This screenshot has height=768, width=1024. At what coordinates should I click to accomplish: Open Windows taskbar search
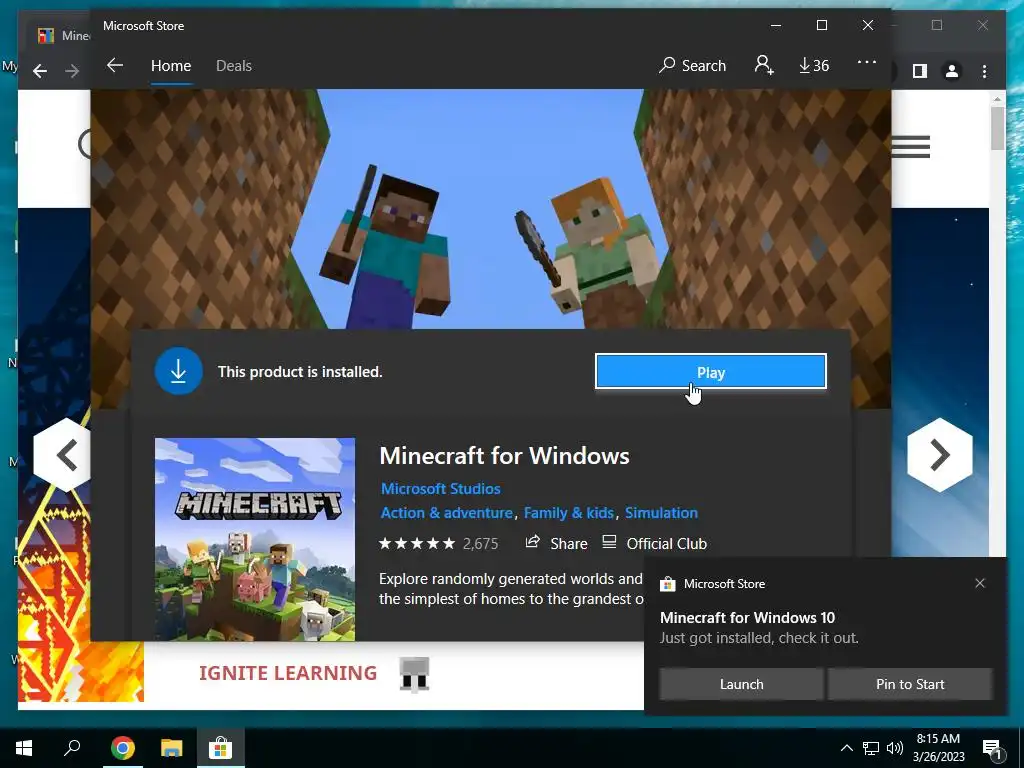coord(72,748)
